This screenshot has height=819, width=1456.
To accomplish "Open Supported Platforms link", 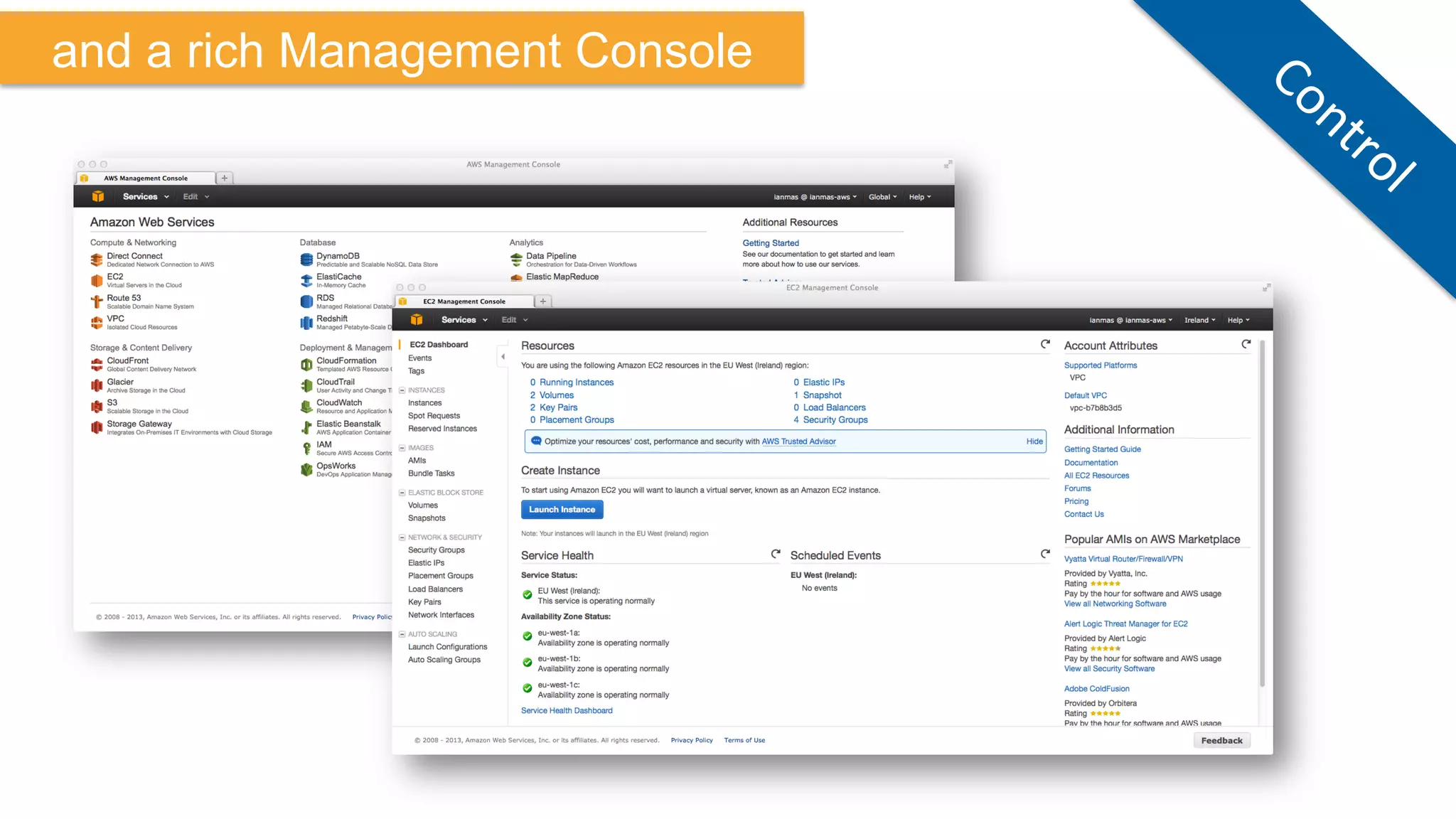I will pos(1101,365).
